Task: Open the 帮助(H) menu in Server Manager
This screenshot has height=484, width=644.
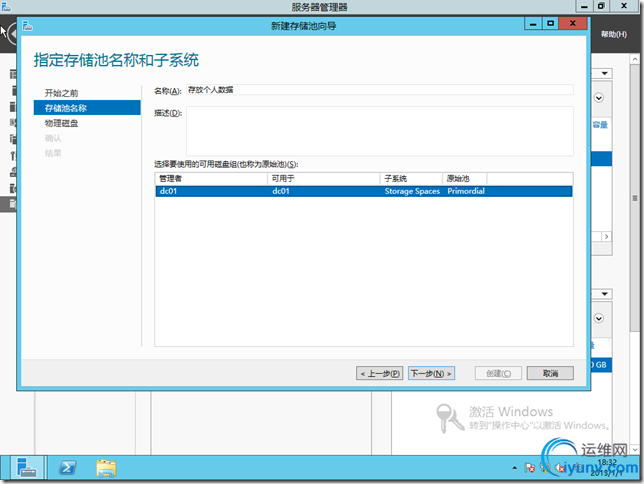Action: [614, 34]
